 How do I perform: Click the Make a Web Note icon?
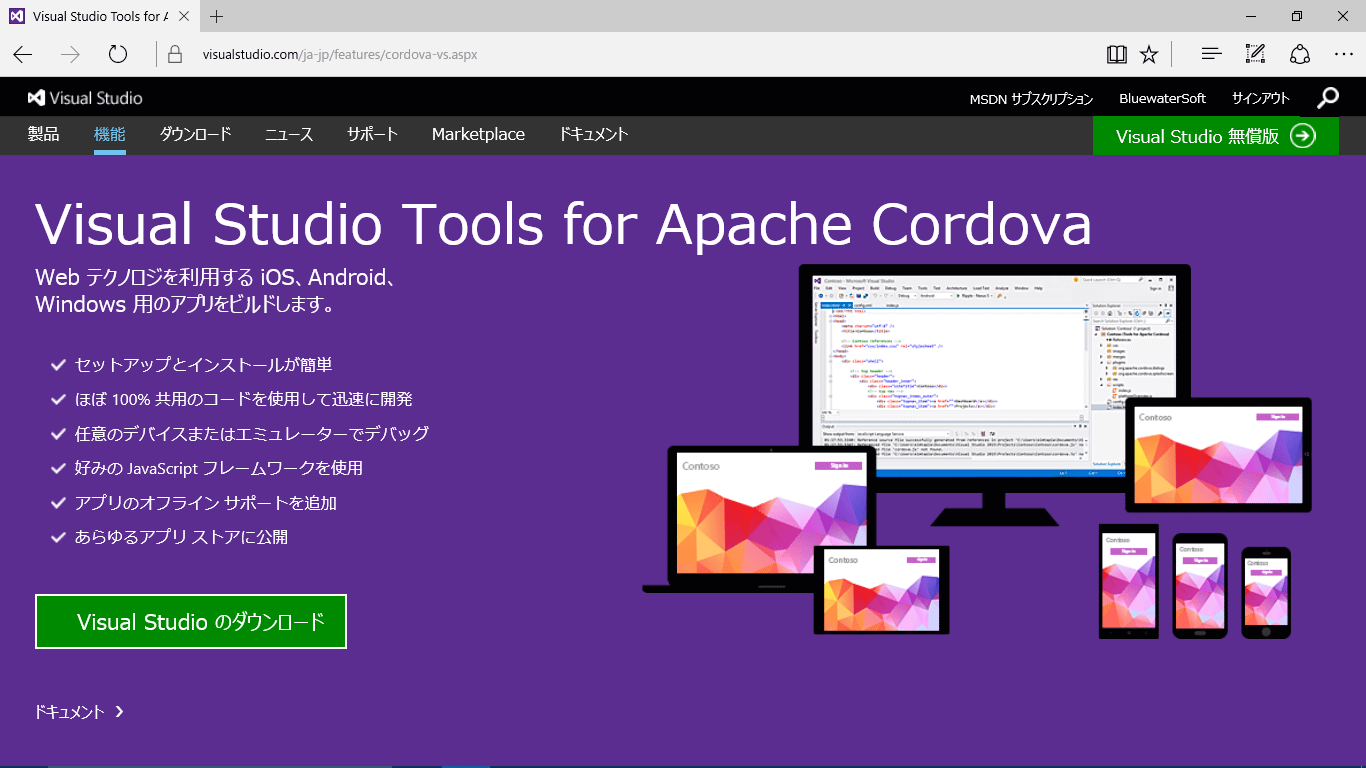point(1255,54)
